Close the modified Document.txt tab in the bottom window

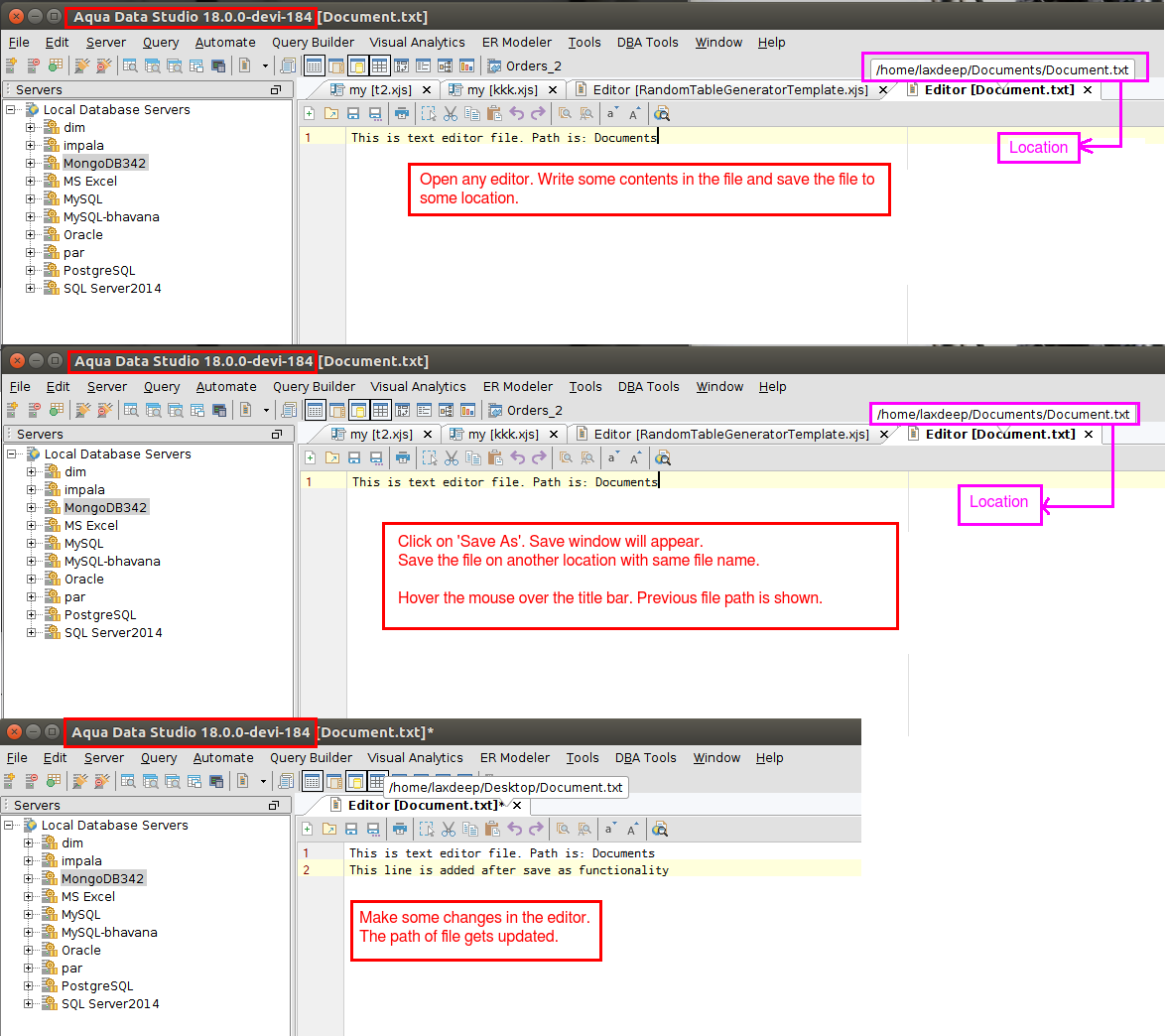point(516,806)
